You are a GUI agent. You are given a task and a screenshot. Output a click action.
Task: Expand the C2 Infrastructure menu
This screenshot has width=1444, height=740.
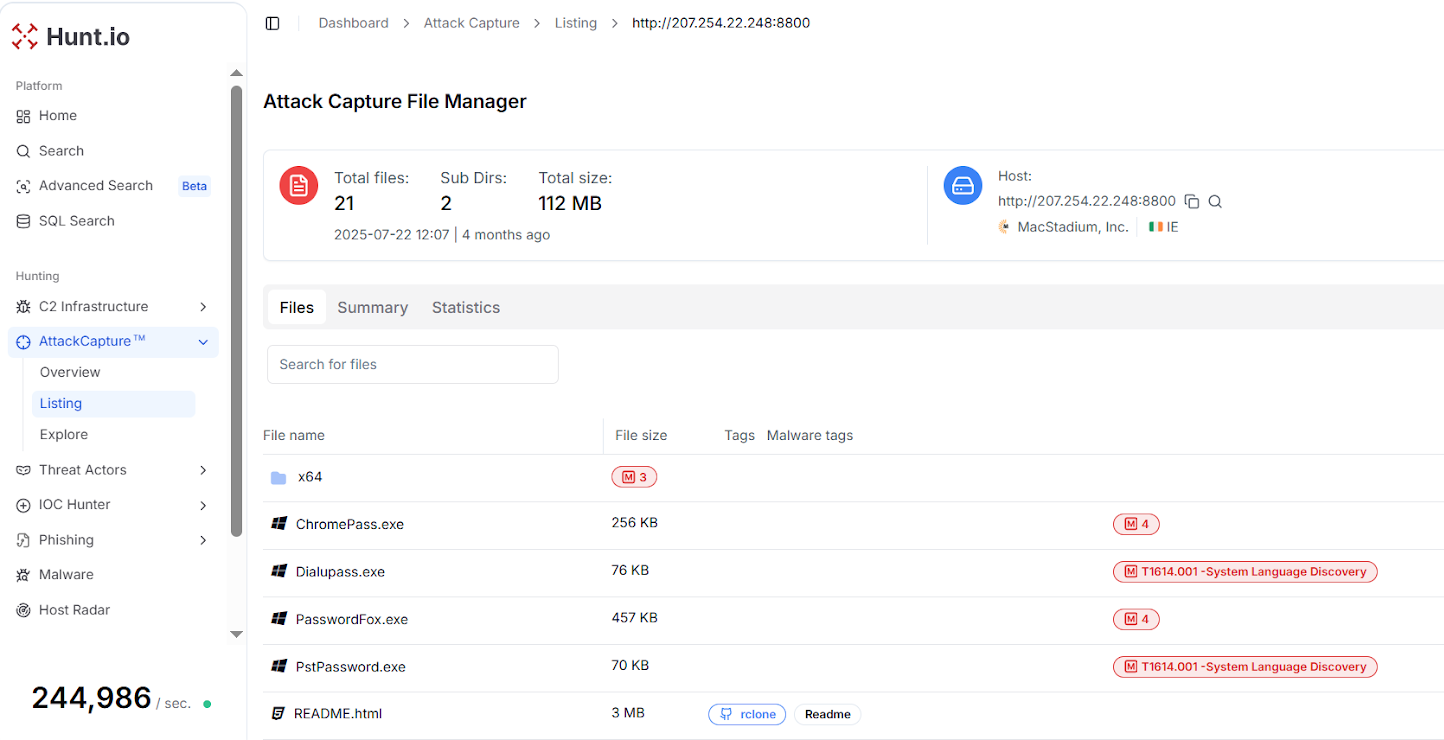(203, 307)
